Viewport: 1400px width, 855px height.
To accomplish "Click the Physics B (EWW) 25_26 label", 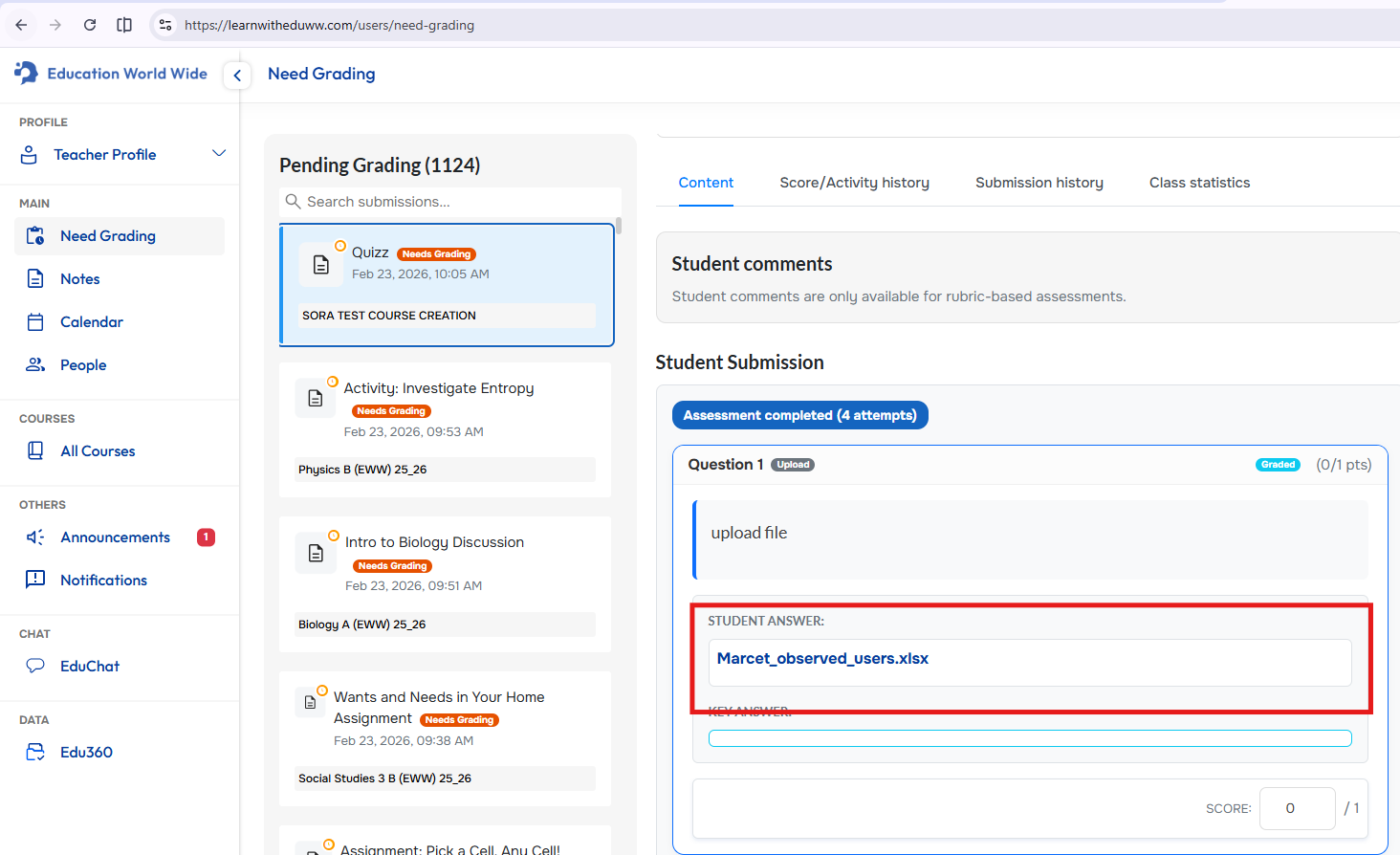I will click(362, 470).
